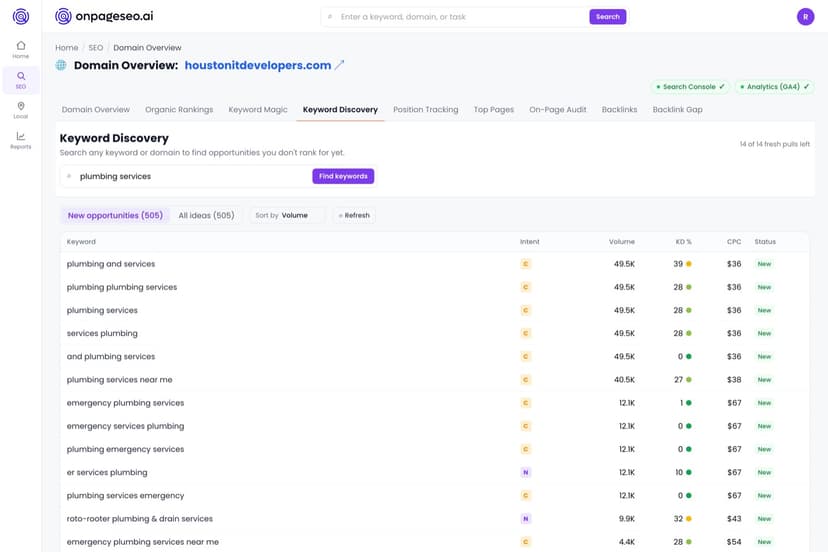Viewport: 828px width, 552px height.
Task: Switch to the All ideas (505) filter
Action: click(206, 216)
